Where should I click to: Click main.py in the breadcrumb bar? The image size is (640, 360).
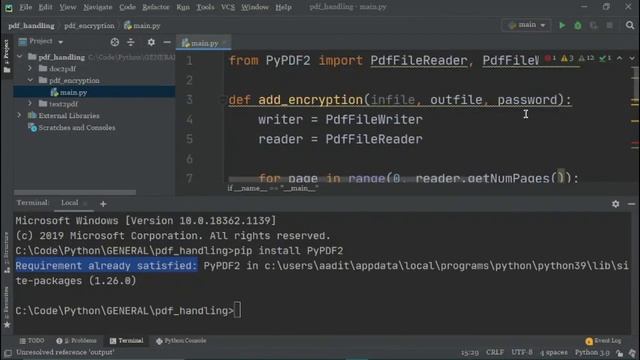[142, 26]
